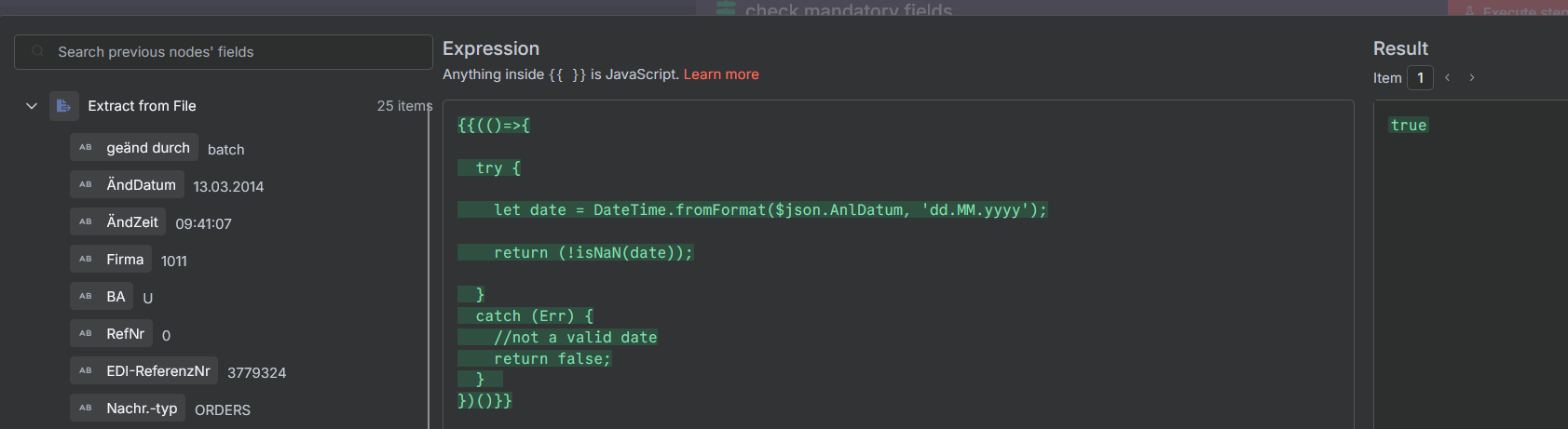Click the string type icon of Nachr.-typ
1568x429 pixels.
[x=86, y=409]
